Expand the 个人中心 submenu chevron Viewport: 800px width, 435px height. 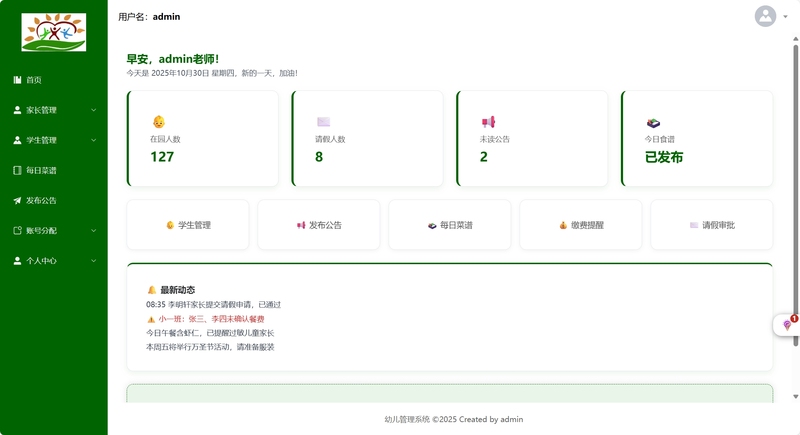point(93,261)
